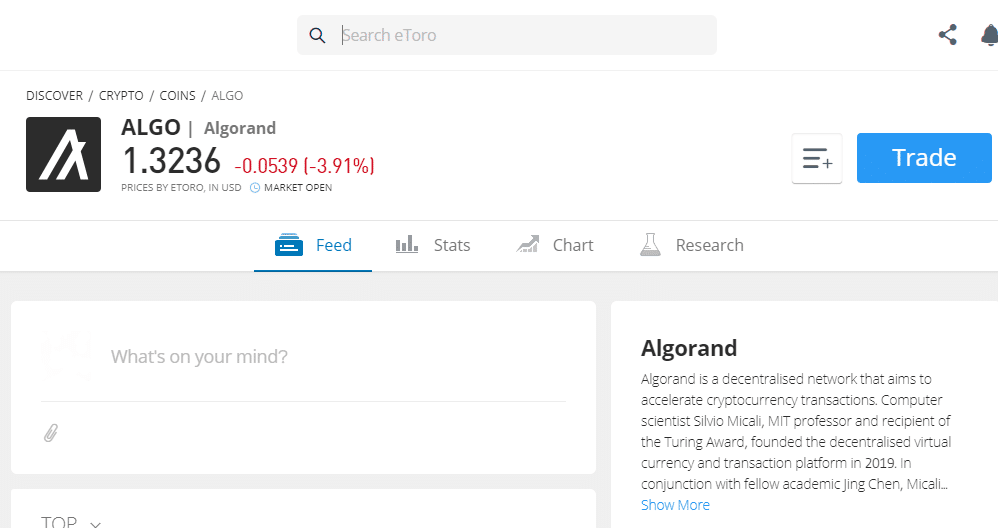This screenshot has height=528, width=998.
Task: Expand the TOP sorting dropdown
Action: coord(71,523)
